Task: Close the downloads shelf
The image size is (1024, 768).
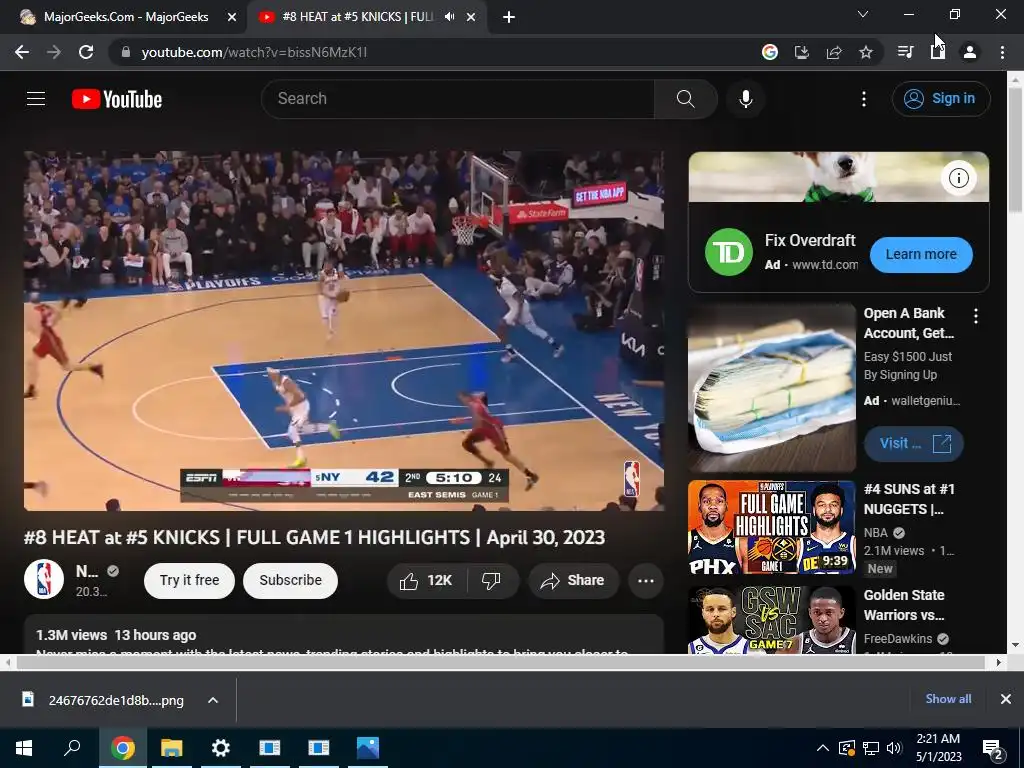Action: coord(1006,699)
